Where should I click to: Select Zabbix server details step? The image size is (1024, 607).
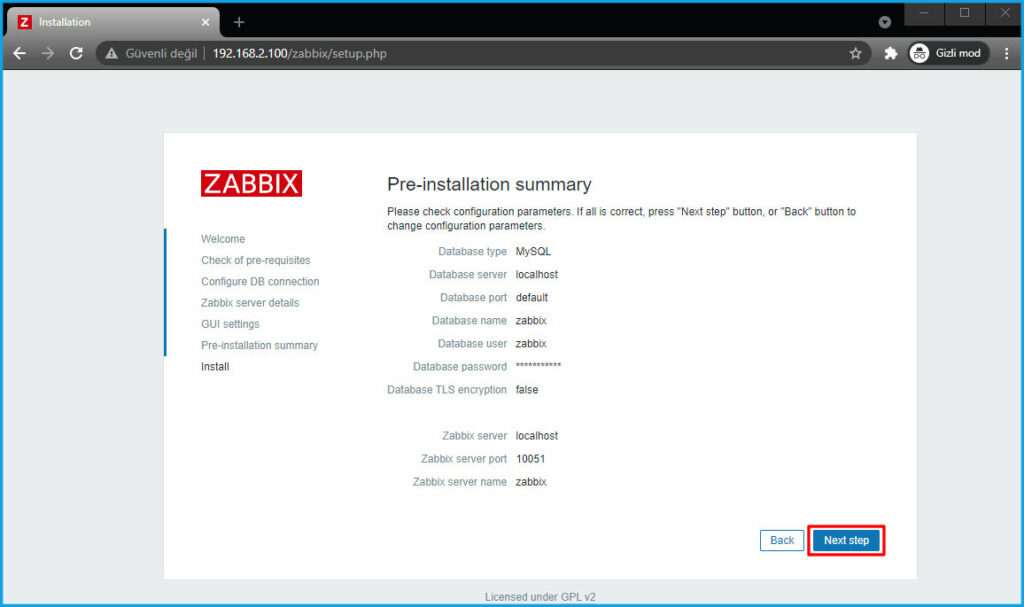(x=250, y=303)
